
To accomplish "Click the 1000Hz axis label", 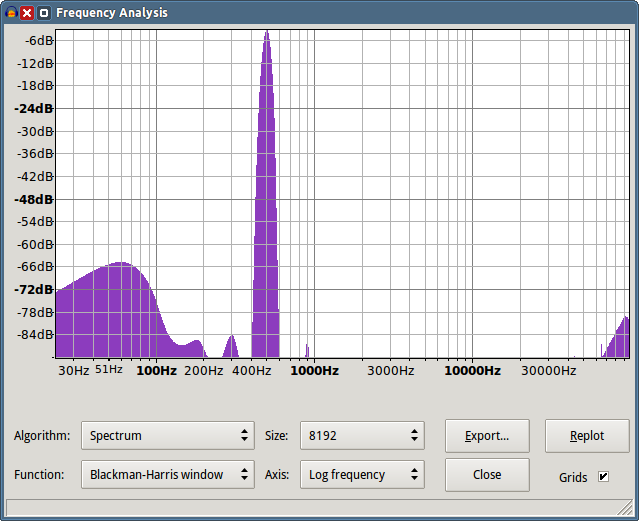I will pyautogui.click(x=314, y=371).
